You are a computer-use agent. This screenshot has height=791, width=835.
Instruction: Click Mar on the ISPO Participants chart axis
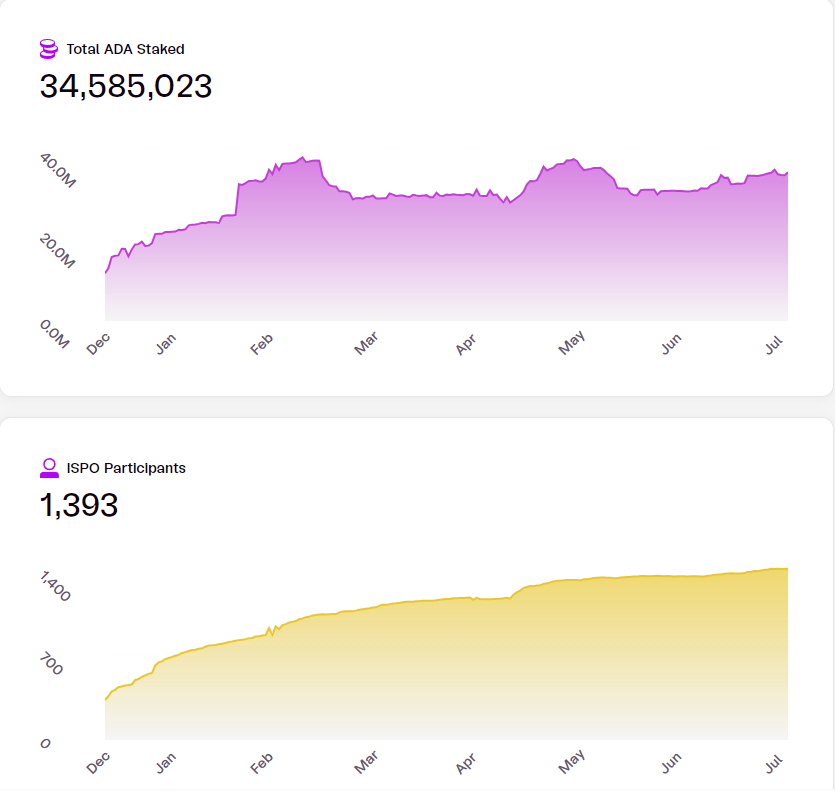click(x=366, y=764)
